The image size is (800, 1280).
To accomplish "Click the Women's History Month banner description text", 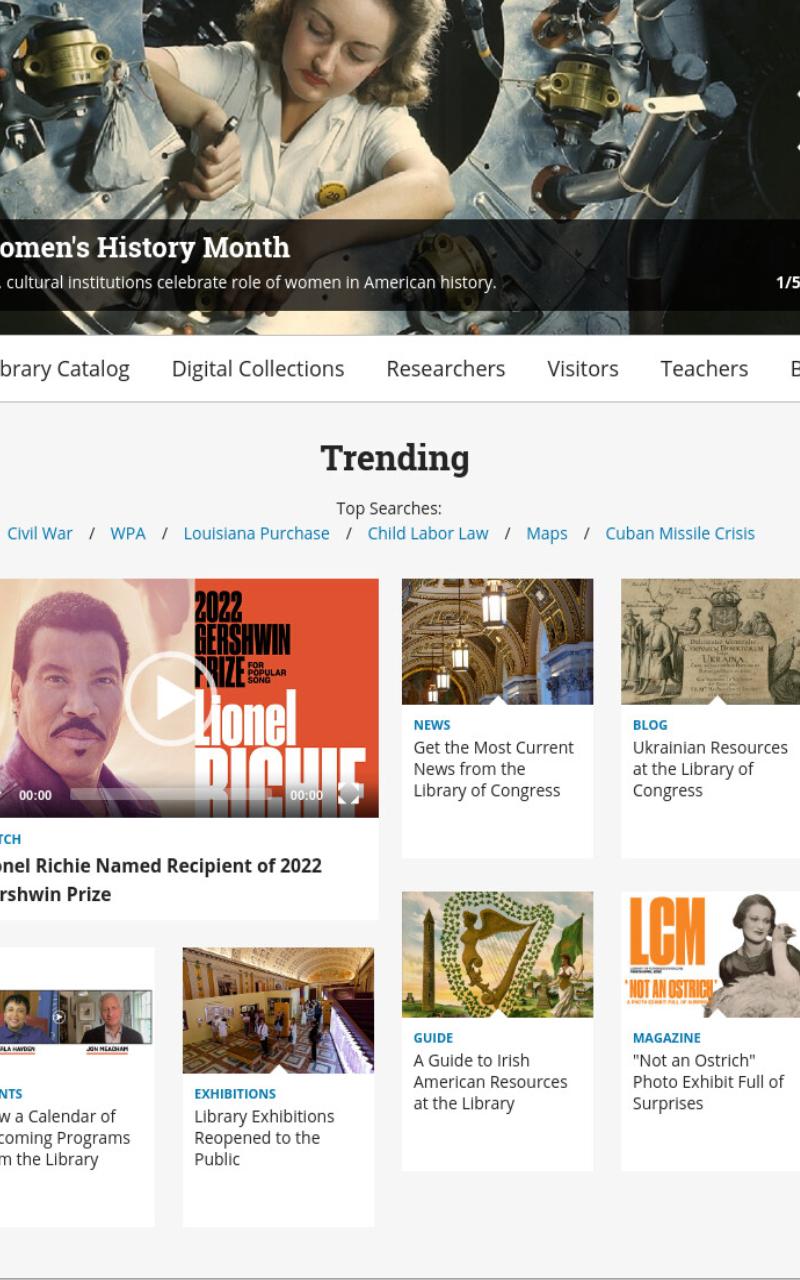I will (248, 283).
